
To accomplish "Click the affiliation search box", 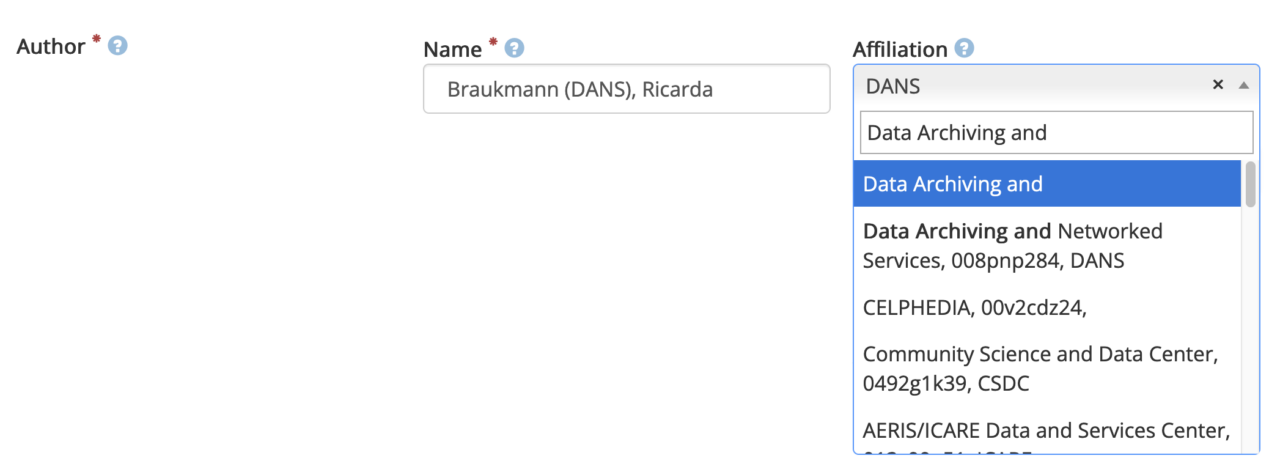I will coord(1056,133).
